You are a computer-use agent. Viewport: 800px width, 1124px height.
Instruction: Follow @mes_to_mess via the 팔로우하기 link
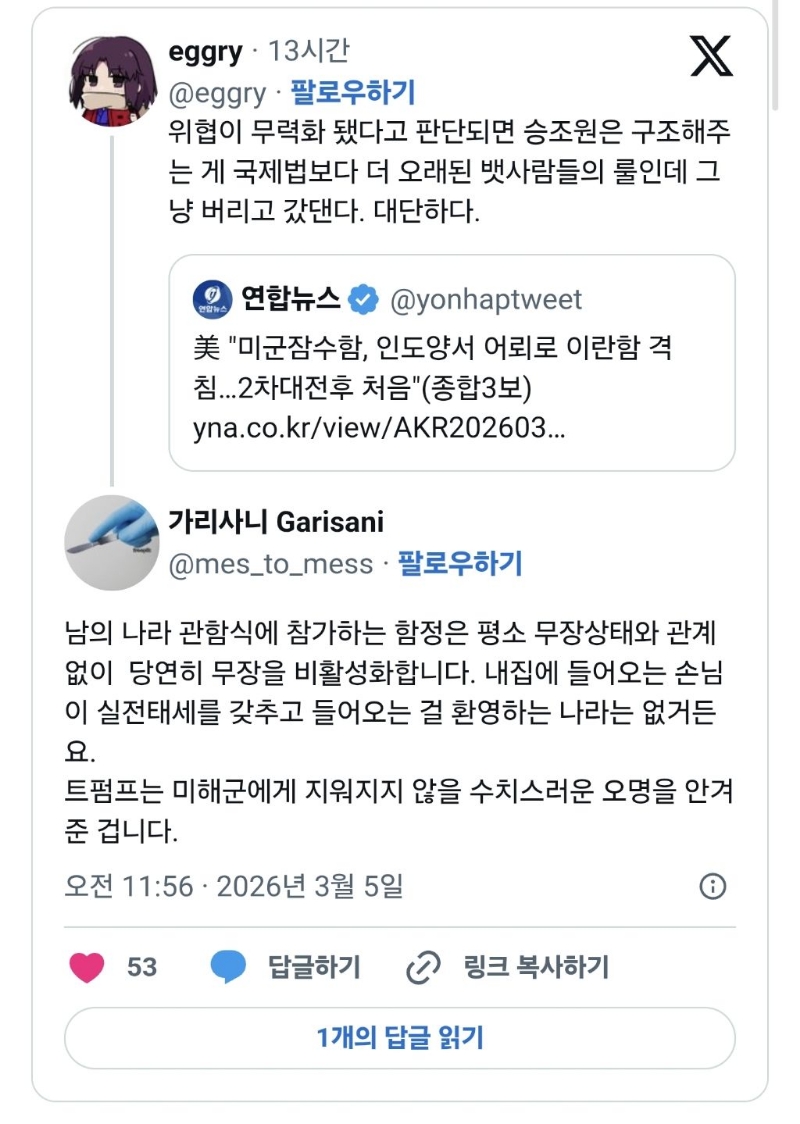[460, 564]
